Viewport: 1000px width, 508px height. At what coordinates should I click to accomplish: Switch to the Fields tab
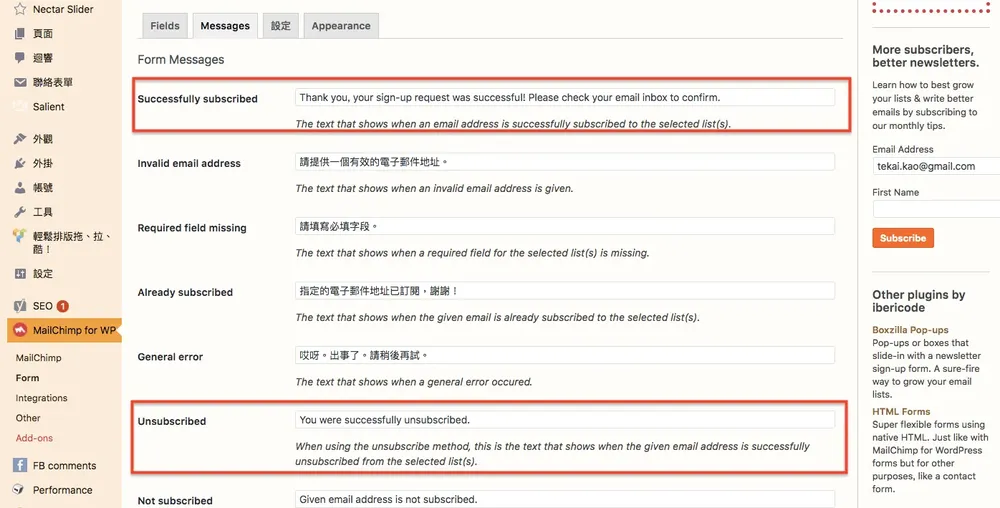pyautogui.click(x=165, y=26)
